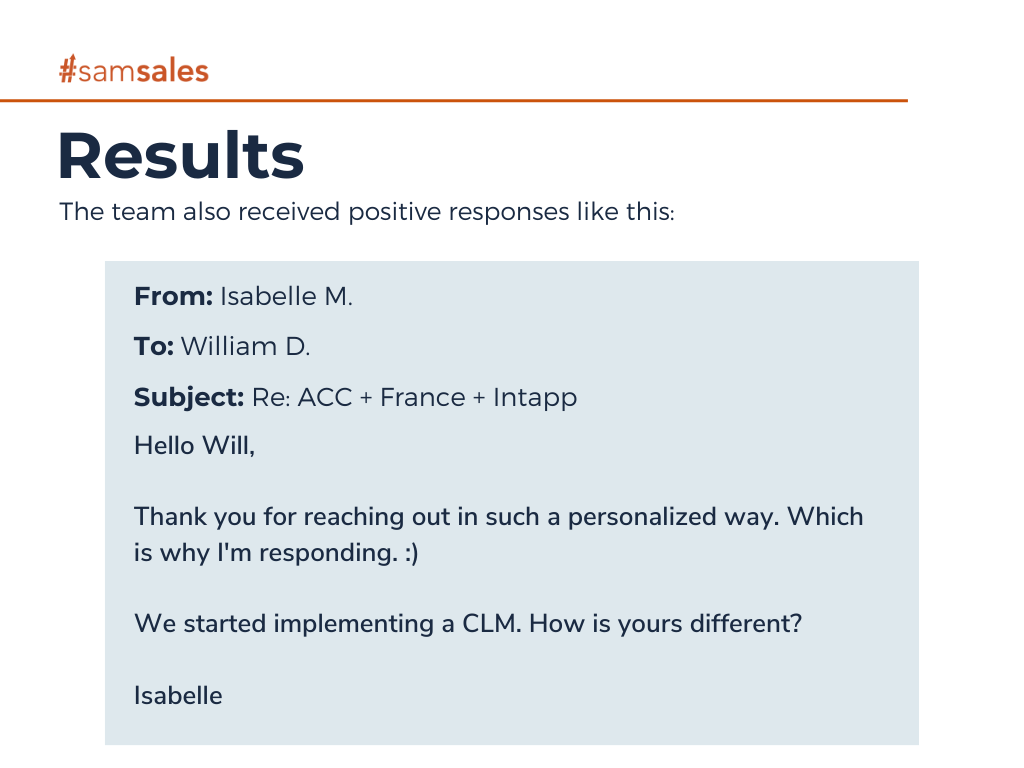The height and width of the screenshot is (768, 1024).
Task: Select the Results heading
Action: 181,155
